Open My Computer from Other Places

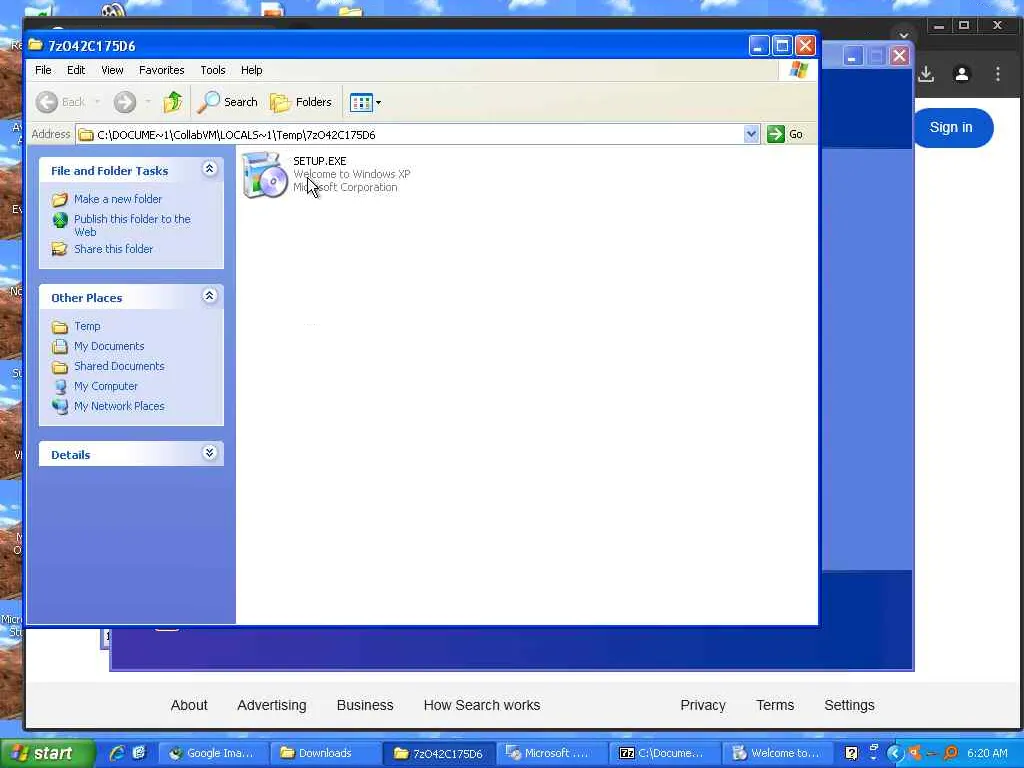click(106, 386)
